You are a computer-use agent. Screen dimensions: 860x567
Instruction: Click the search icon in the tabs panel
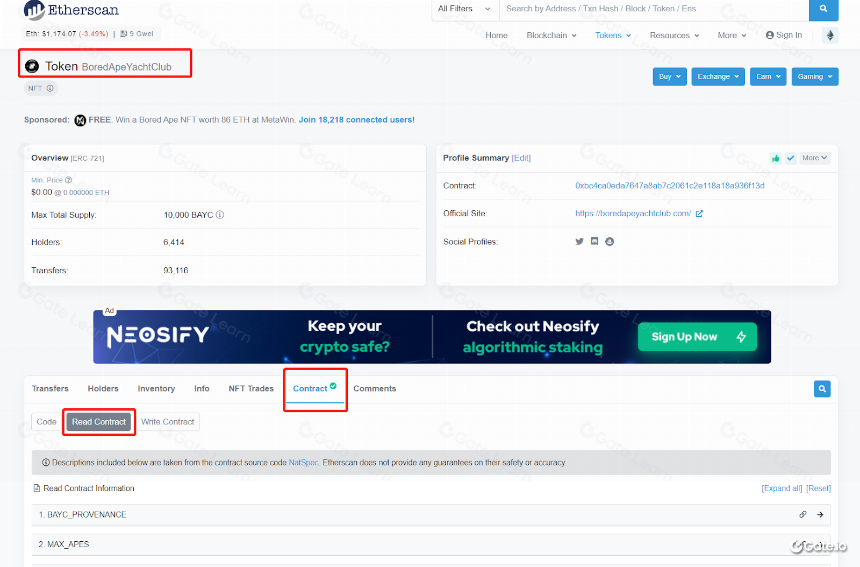click(x=822, y=389)
